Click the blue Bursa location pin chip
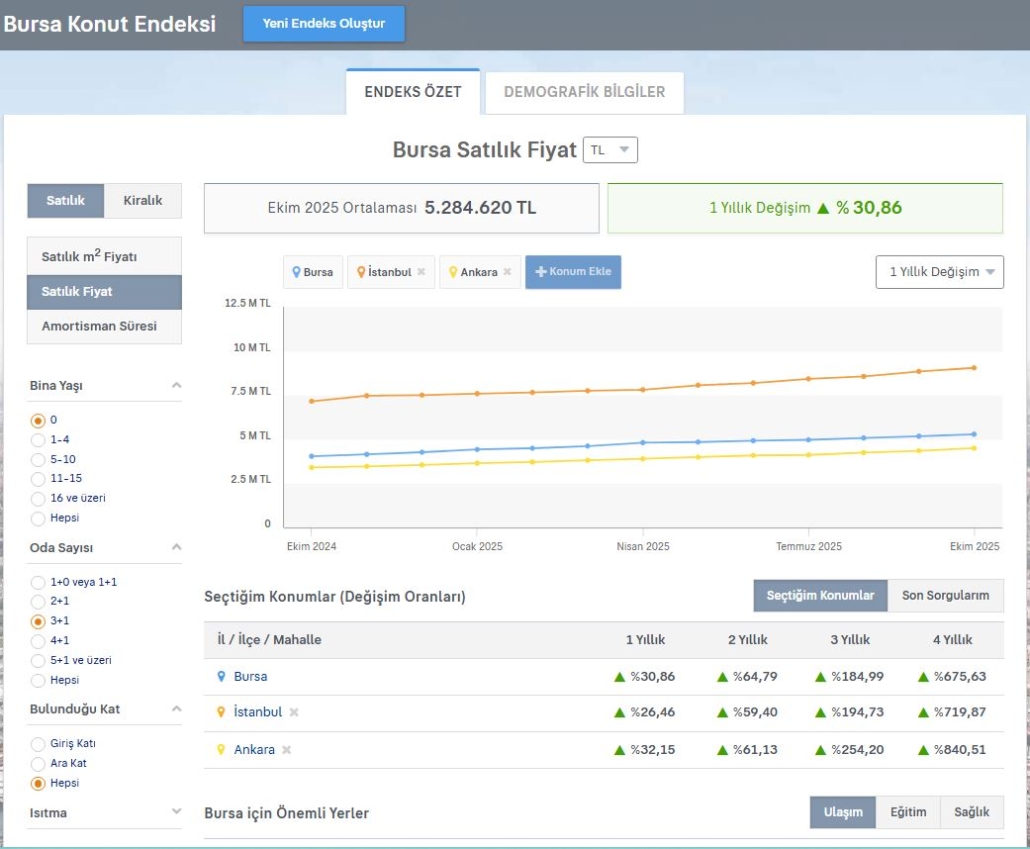Screen dimensions: 1030x849 312,272
